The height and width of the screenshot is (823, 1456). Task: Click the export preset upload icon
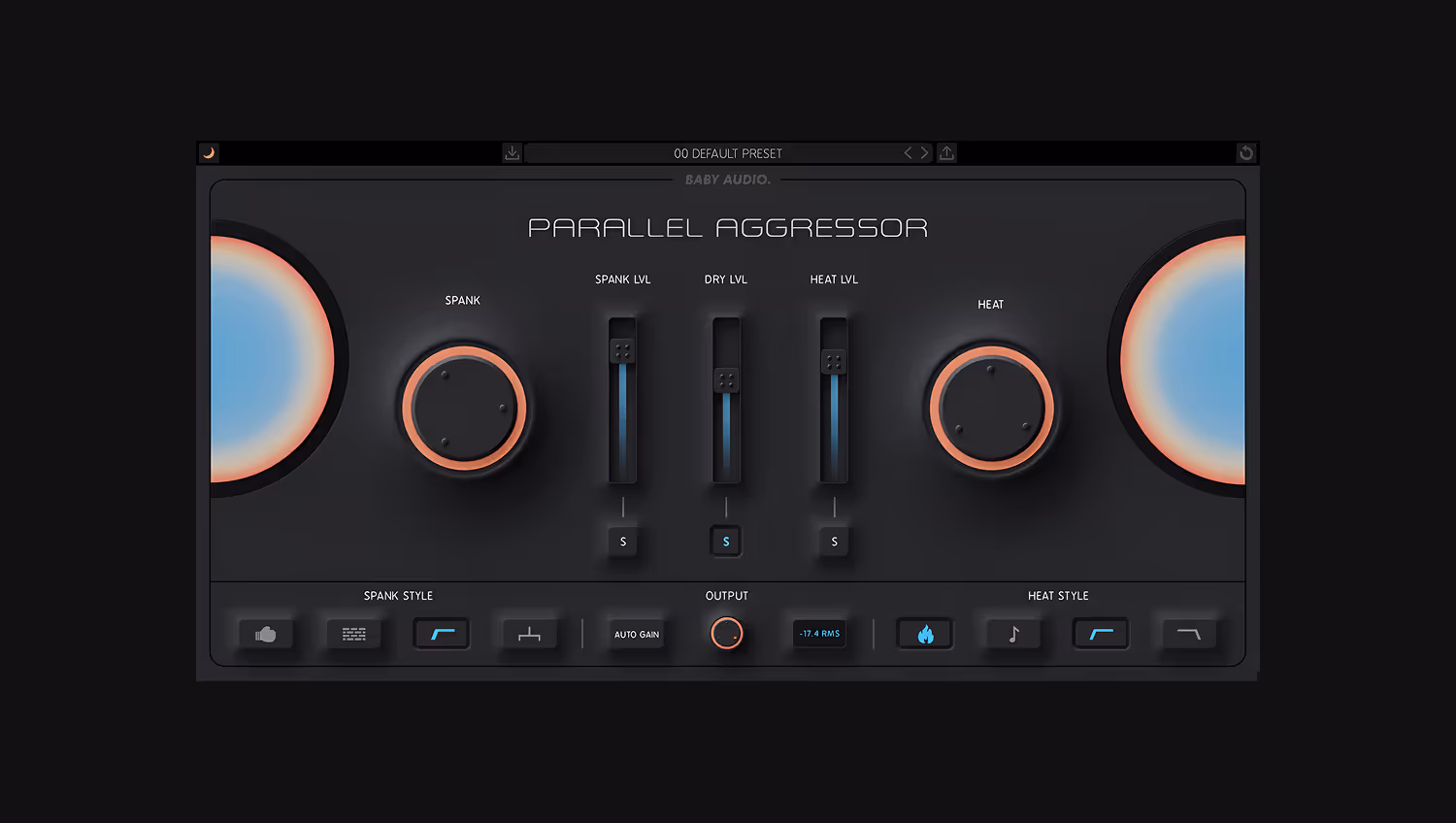[946, 153]
